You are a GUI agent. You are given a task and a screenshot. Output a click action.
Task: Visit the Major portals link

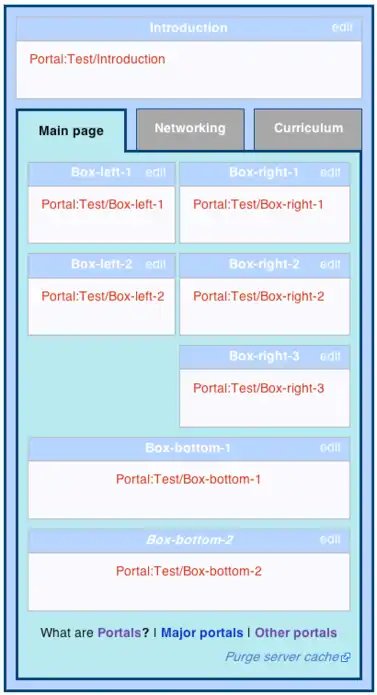tap(202, 633)
